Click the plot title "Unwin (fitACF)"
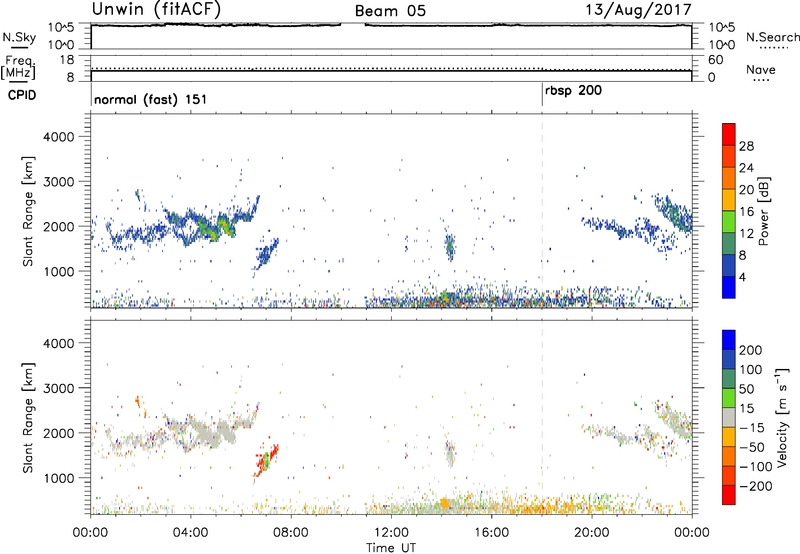Viewport: 800px width, 554px height. pyautogui.click(x=156, y=10)
